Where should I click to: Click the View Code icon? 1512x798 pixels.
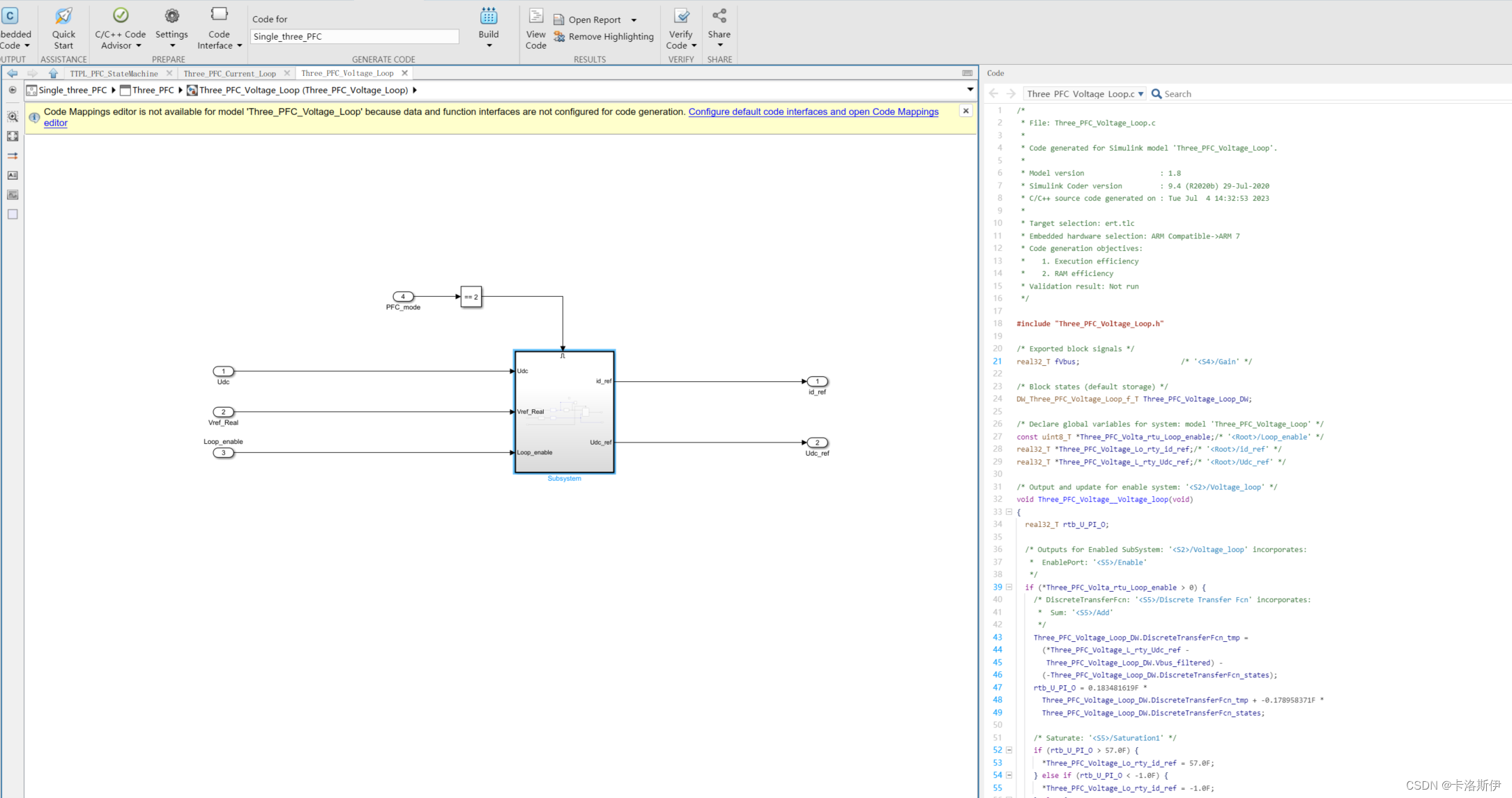(535, 17)
